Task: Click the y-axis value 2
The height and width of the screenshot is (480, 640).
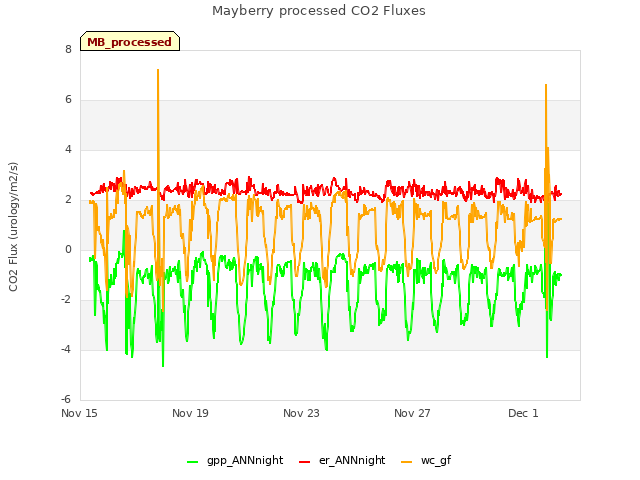Action: (x=68, y=200)
